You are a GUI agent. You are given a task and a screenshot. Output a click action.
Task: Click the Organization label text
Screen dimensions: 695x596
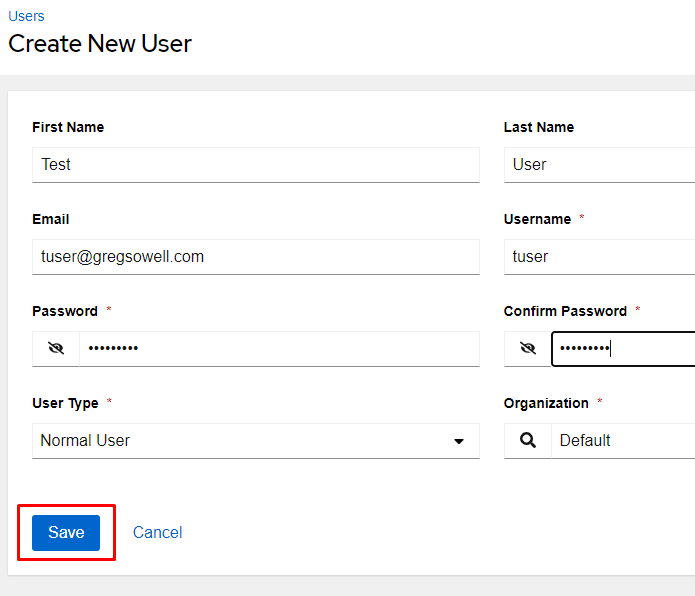pos(546,403)
